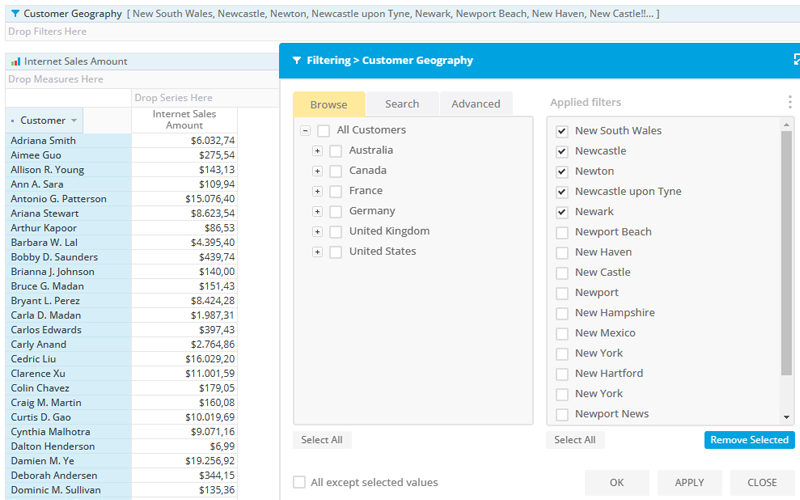The width and height of the screenshot is (800, 500).
Task: Switch to the Advanced tab
Action: pos(476,104)
